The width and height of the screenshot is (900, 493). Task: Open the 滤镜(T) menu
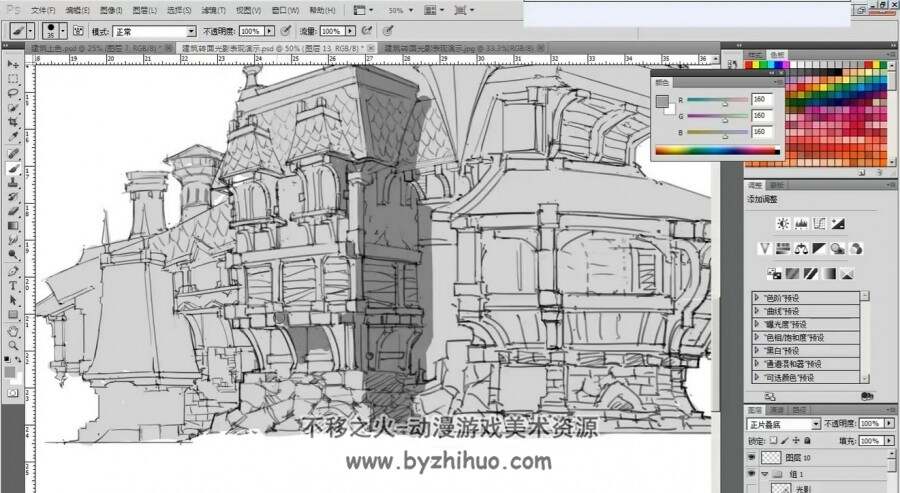click(213, 10)
